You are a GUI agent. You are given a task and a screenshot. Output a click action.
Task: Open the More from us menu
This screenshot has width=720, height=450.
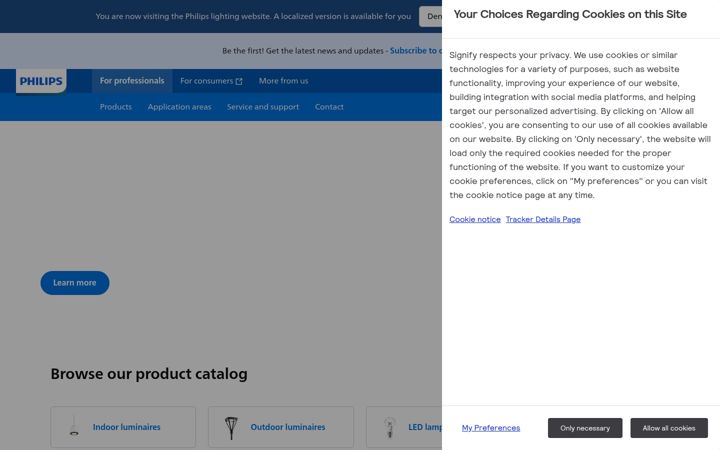tap(283, 81)
